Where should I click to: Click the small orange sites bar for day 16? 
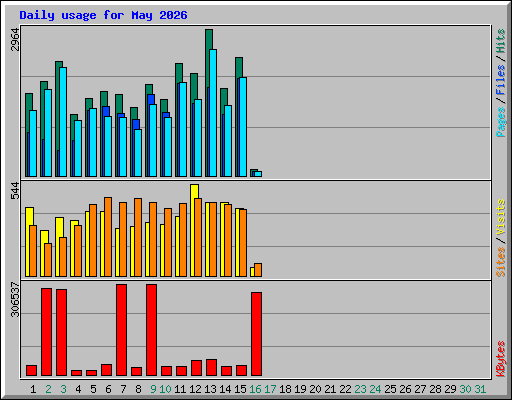coord(258,270)
